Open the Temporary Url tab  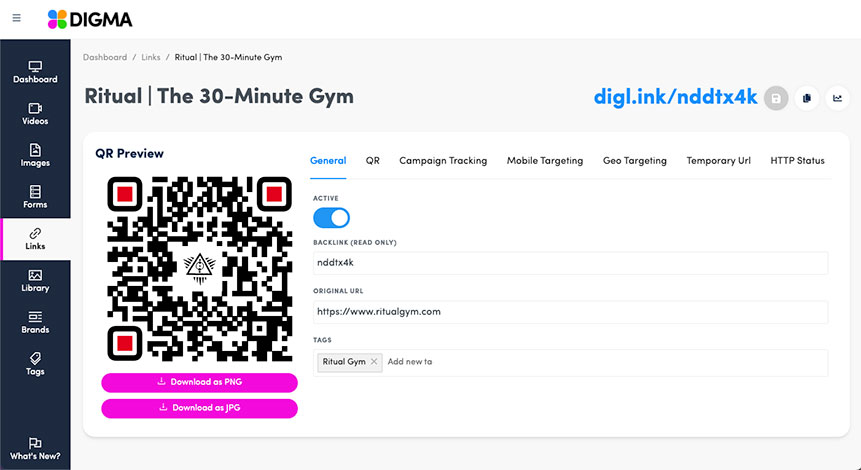[x=718, y=161]
